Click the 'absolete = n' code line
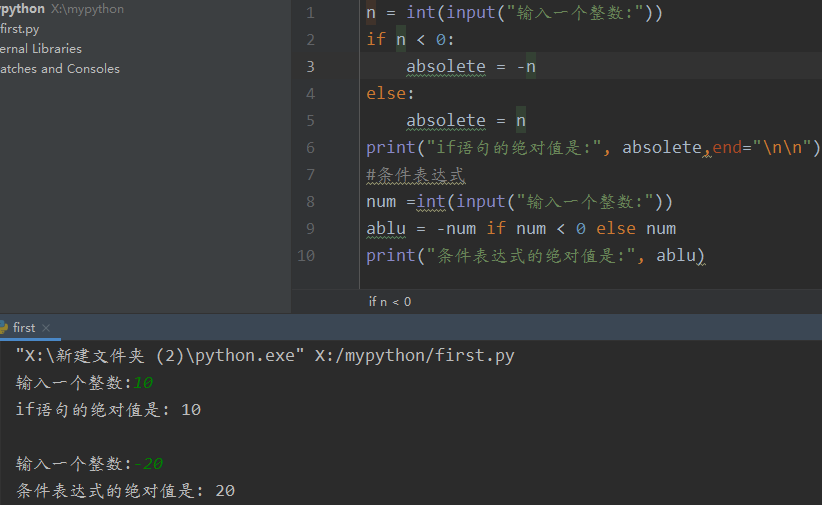 (x=466, y=121)
